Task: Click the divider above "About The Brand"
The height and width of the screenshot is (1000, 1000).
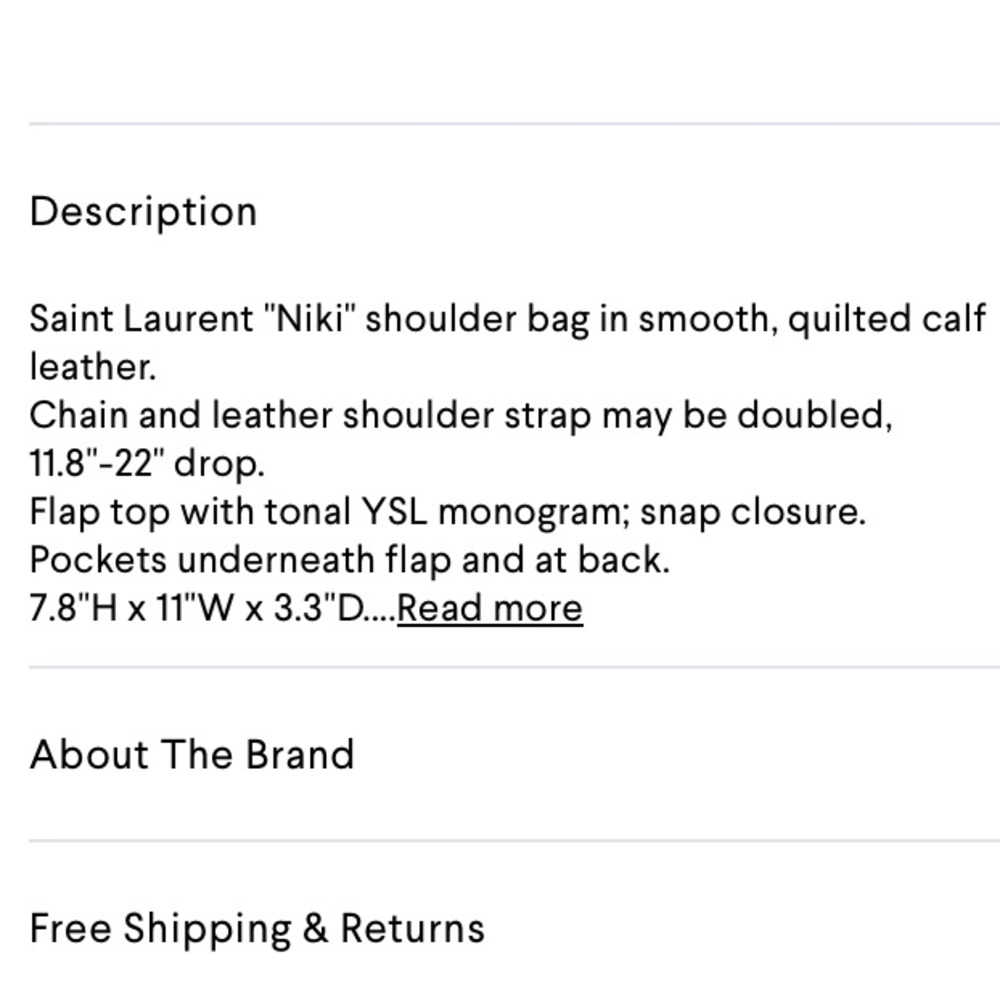Action: (500, 663)
